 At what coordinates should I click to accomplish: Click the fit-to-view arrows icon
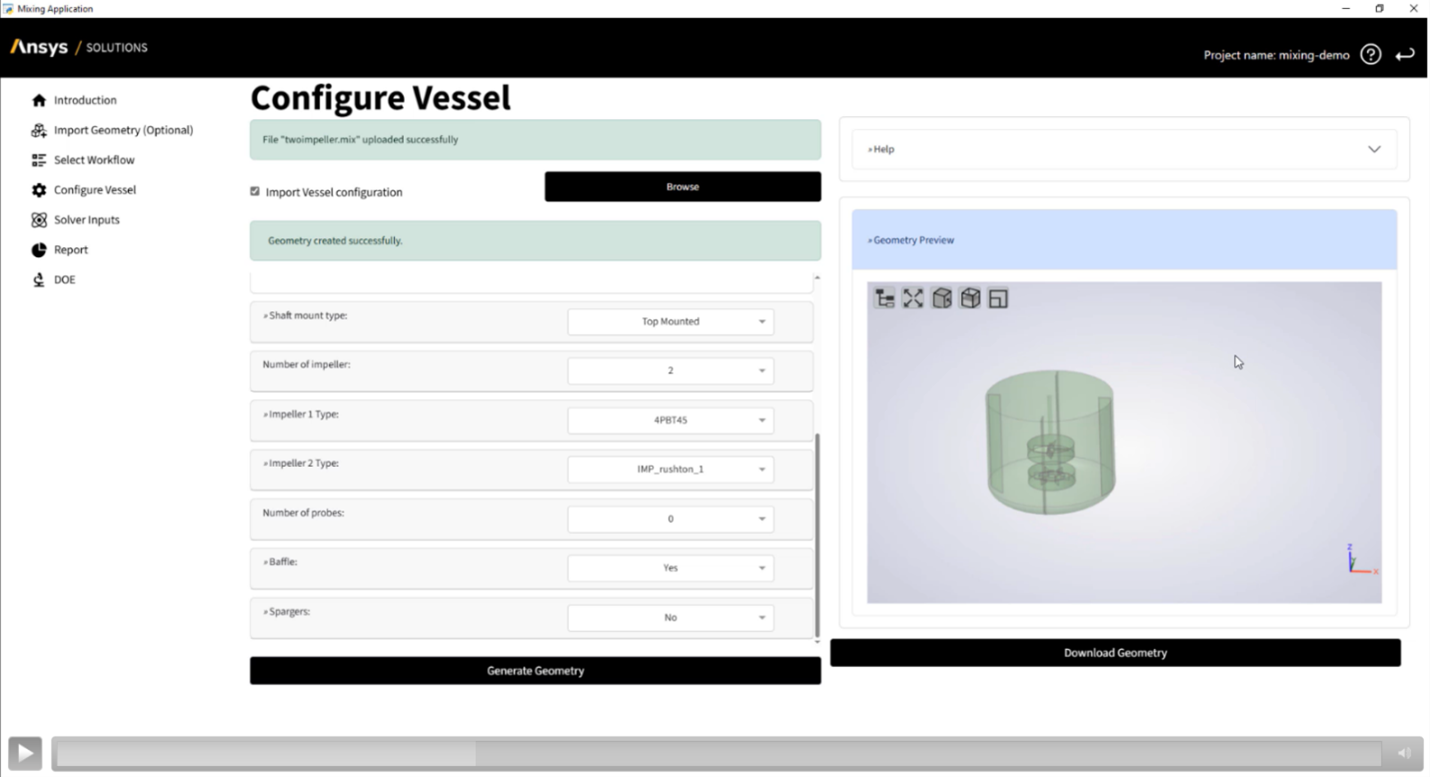pos(913,298)
